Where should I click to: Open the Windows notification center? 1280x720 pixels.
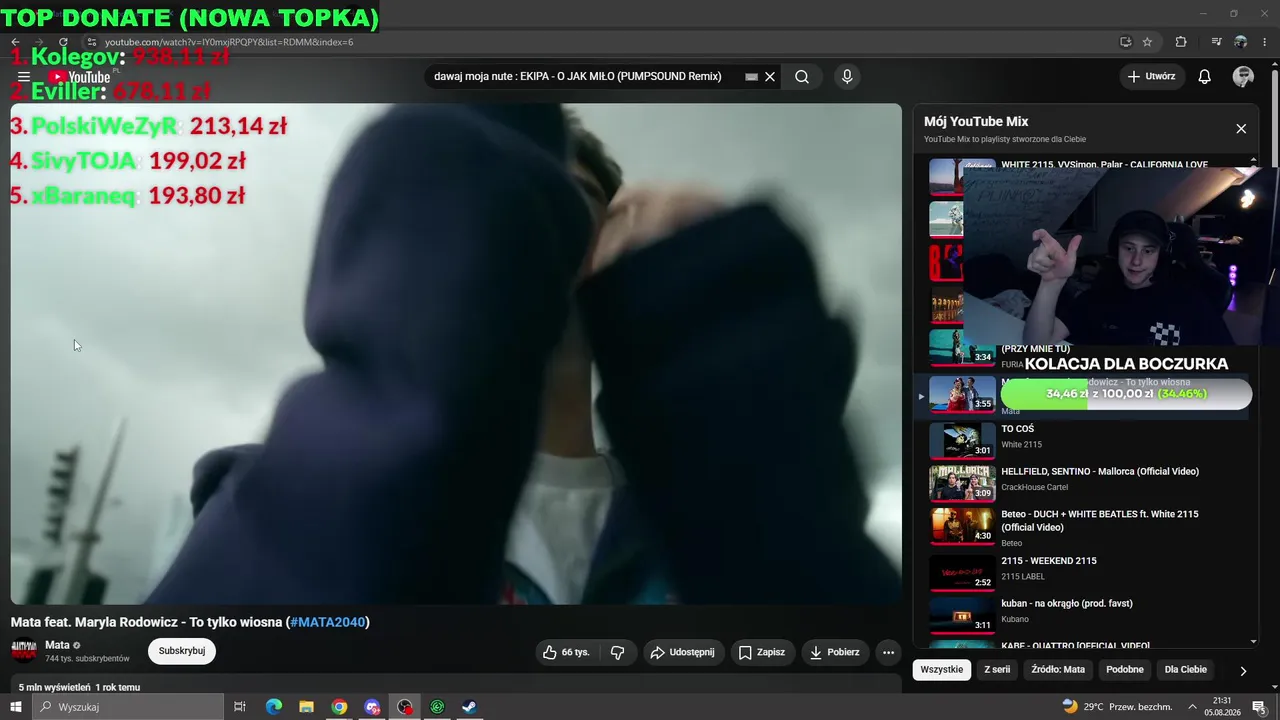click(x=1260, y=707)
